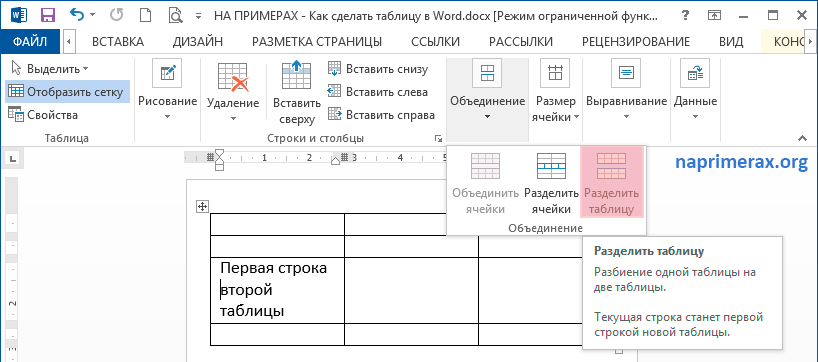
Task: Create a new blank document icon
Action: coord(146,15)
